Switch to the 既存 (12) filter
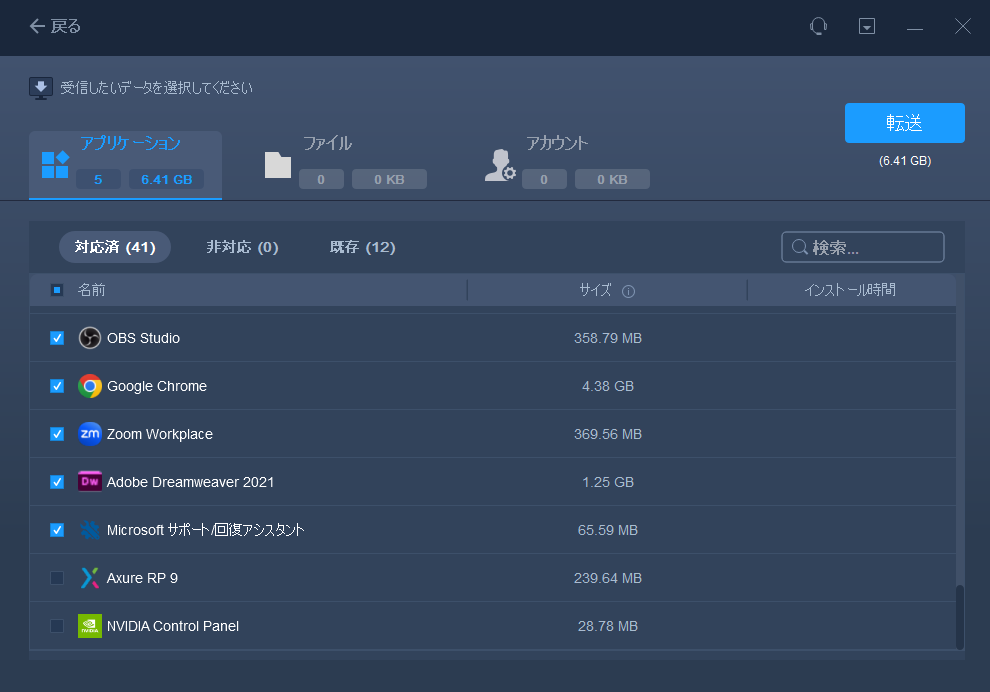Viewport: 990px width, 692px height. (362, 247)
